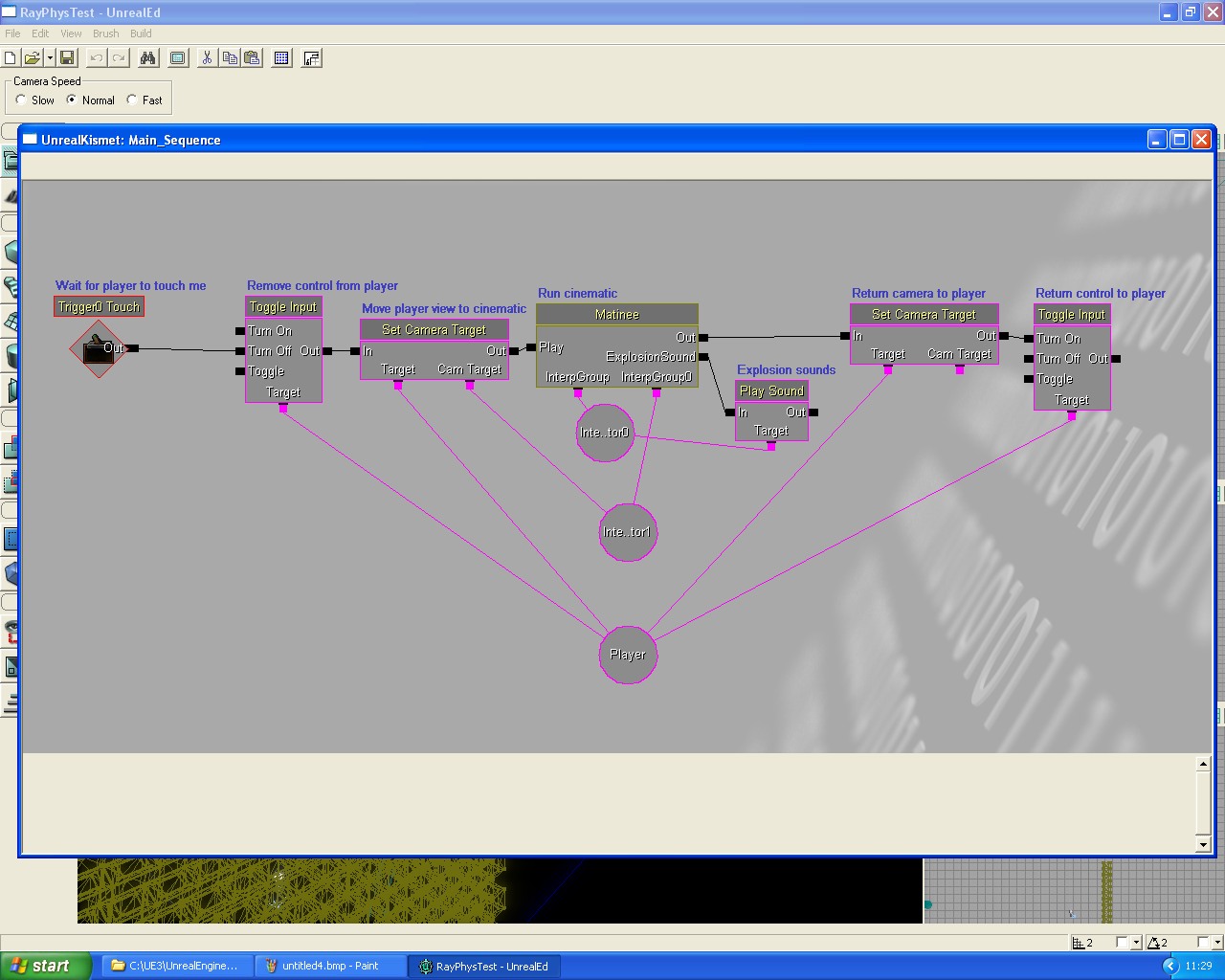This screenshot has width=1225, height=980.
Task: Click the Paste clipboard icon
Action: pyautogui.click(x=252, y=58)
